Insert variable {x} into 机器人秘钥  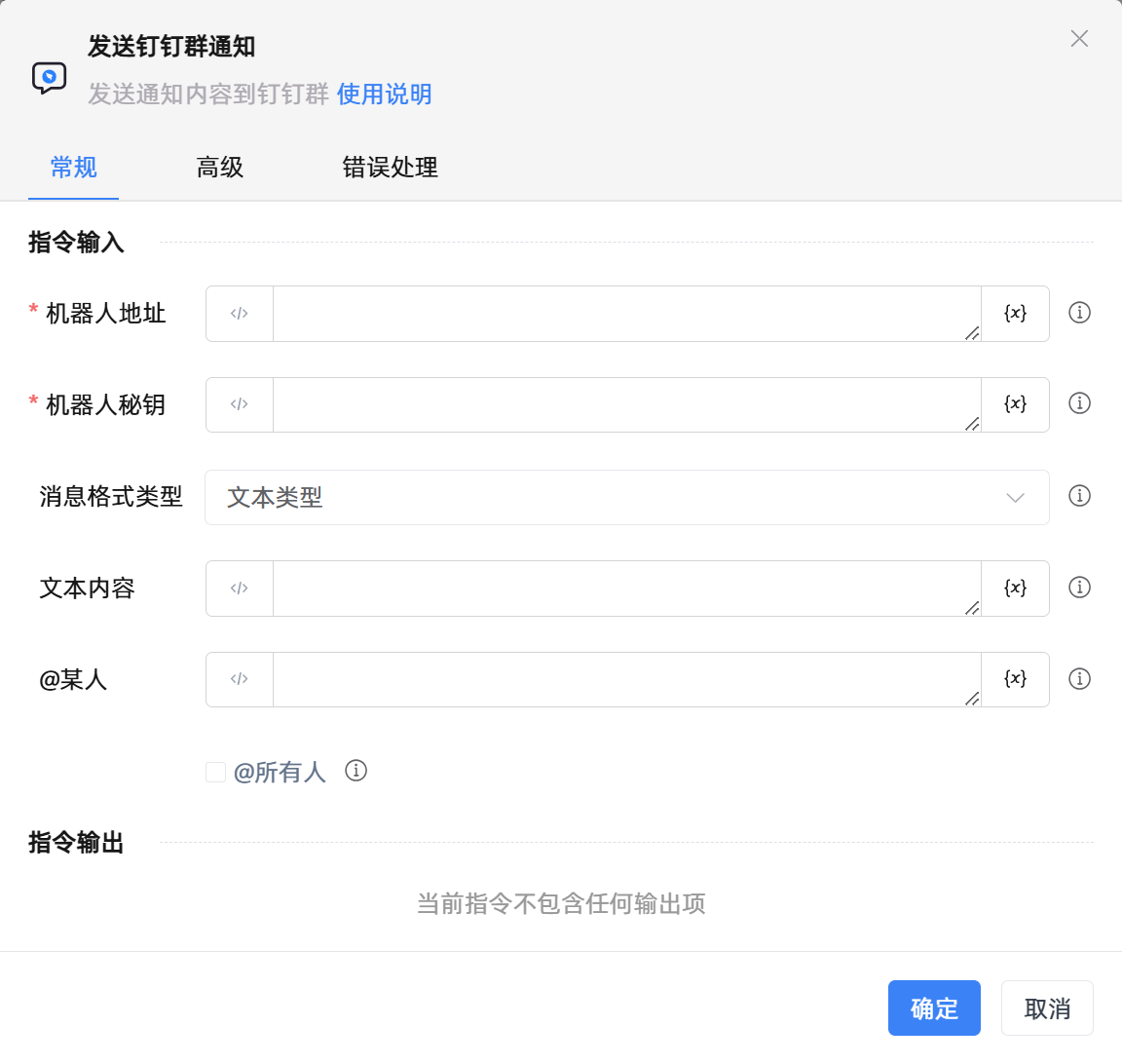click(1015, 404)
